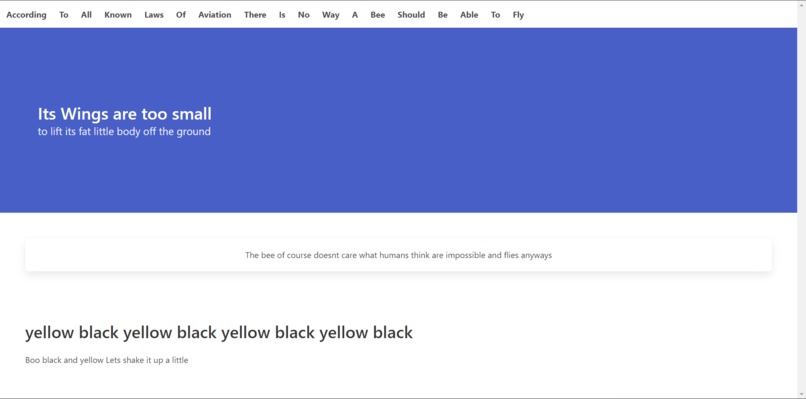Open the 'Able' navbar item
Image resolution: width=806 pixels, height=399 pixels.
coord(469,15)
